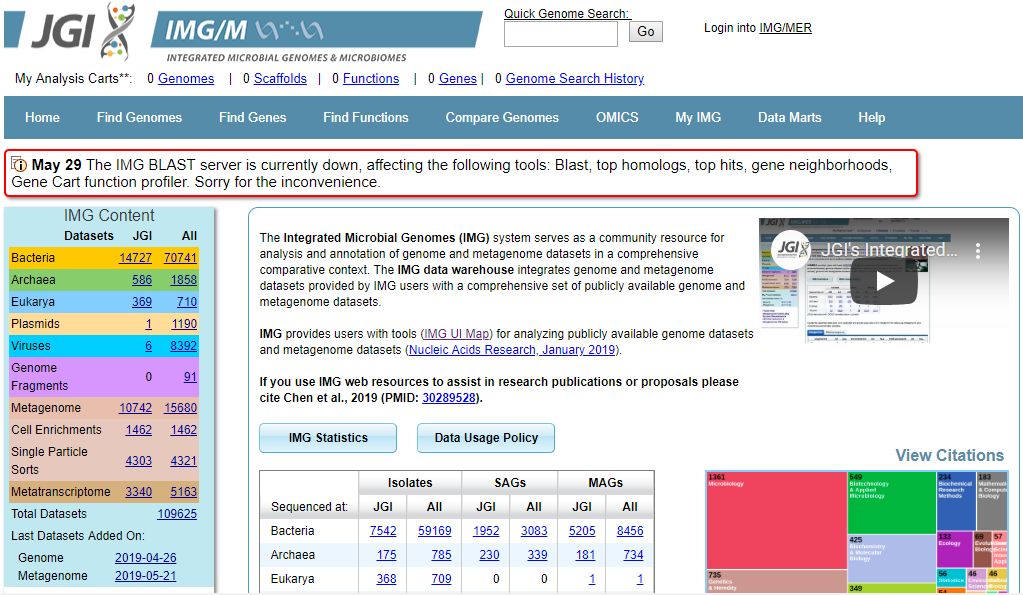Focus the Quick Genome Search field
The image size is (1023, 595).
[560, 34]
